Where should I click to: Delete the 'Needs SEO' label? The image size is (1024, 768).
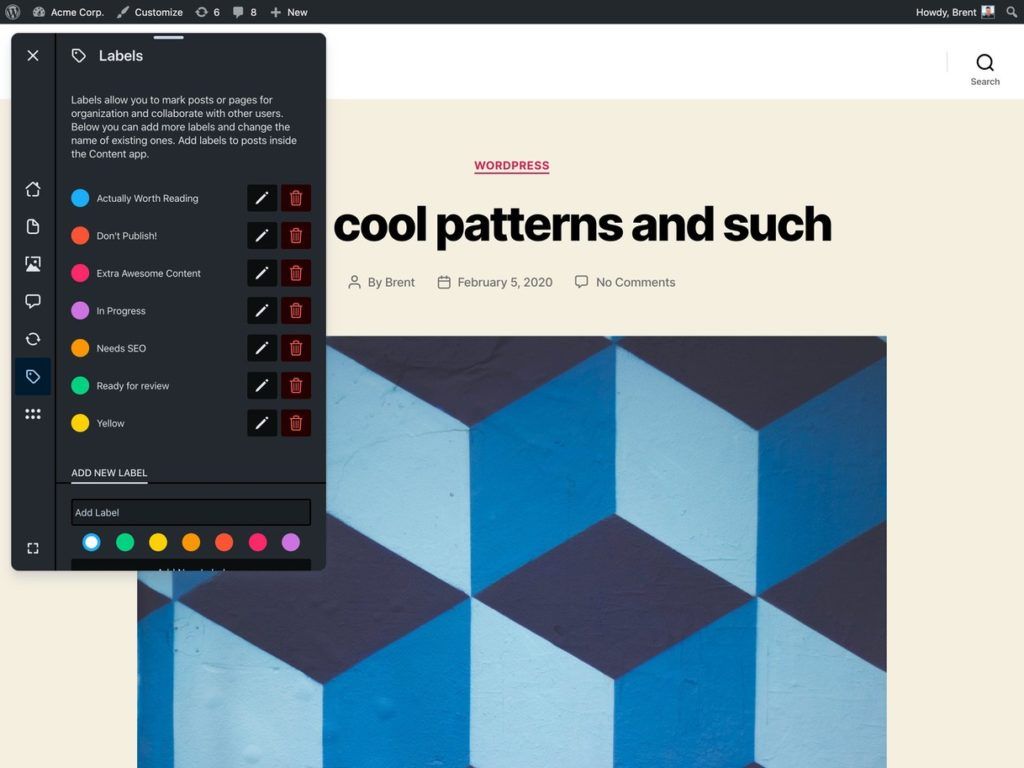tap(296, 348)
